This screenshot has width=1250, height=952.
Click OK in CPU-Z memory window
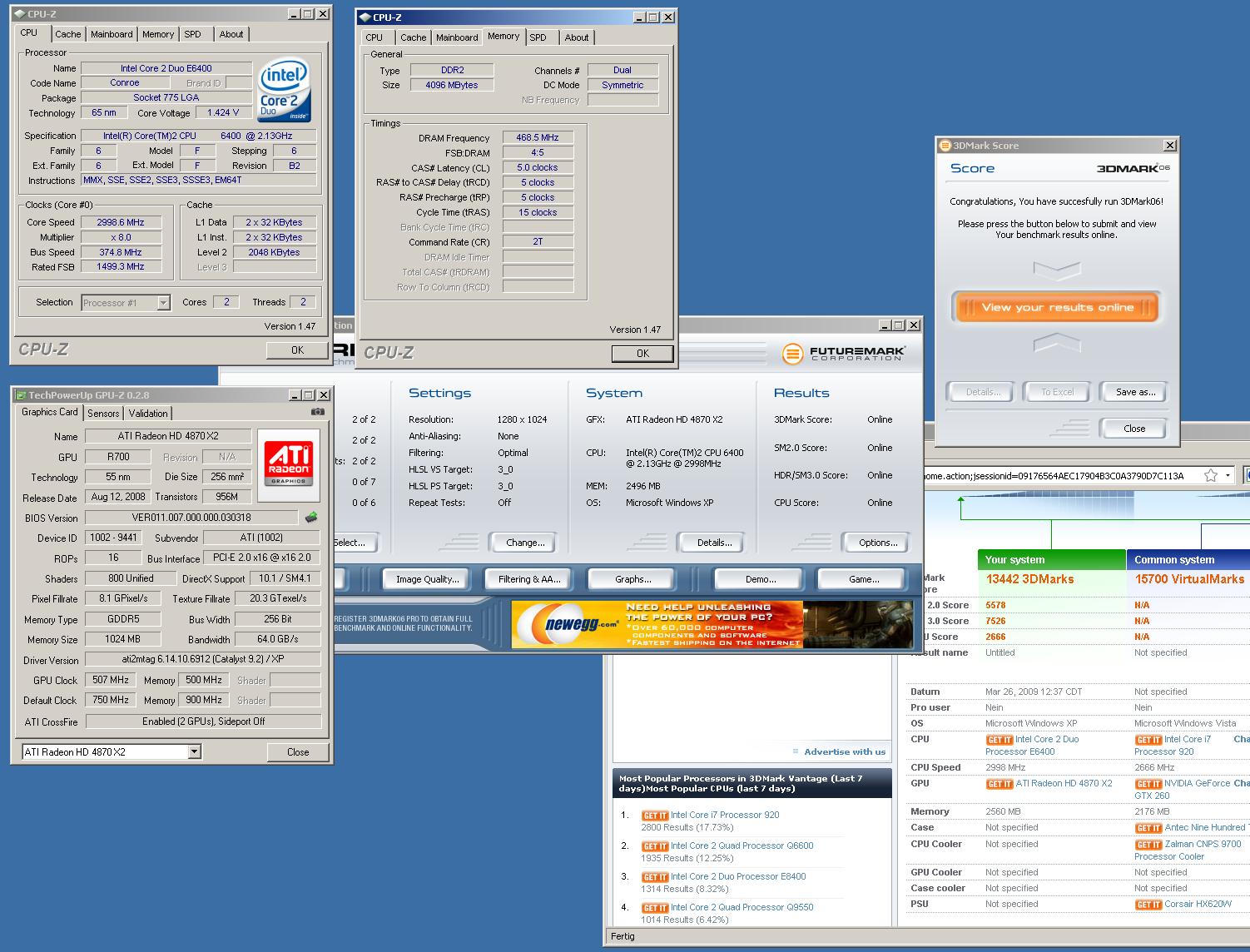(642, 354)
